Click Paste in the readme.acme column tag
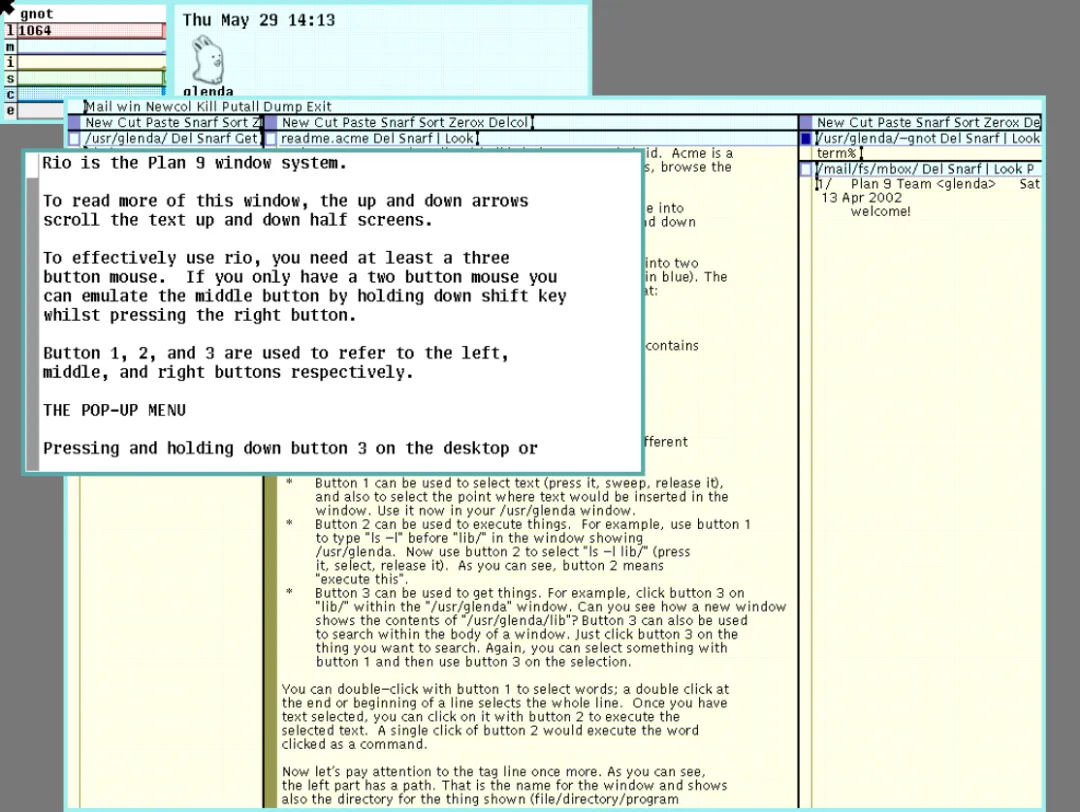The height and width of the screenshot is (812, 1080). point(359,123)
